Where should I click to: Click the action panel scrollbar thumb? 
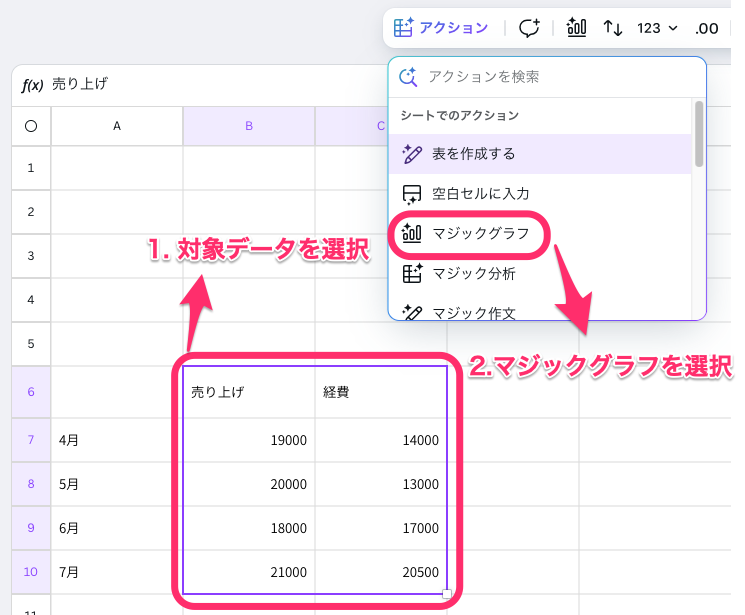tap(698, 134)
